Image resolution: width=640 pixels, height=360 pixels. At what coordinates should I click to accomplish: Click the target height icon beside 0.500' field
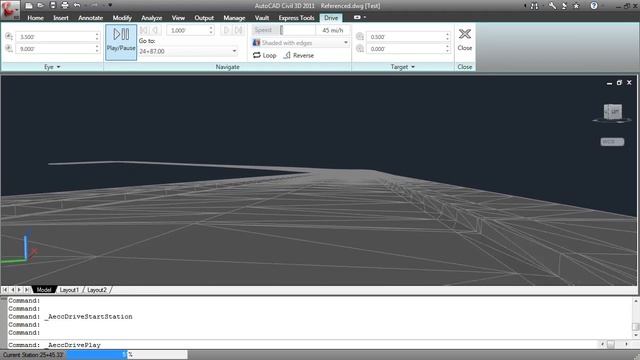coord(360,36)
